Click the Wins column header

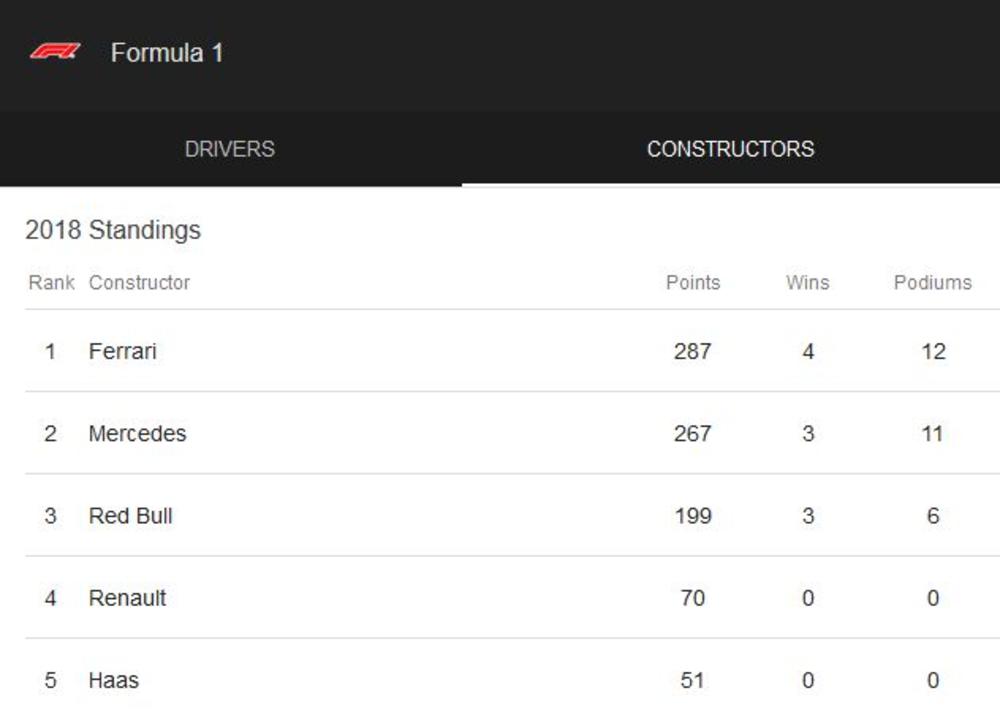[x=807, y=283]
